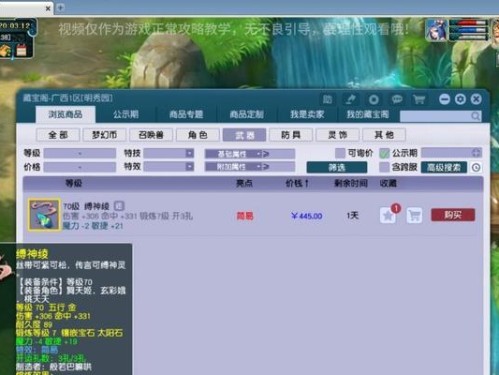Click the 简易 highlight text
The image size is (499, 375).
(x=245, y=216)
